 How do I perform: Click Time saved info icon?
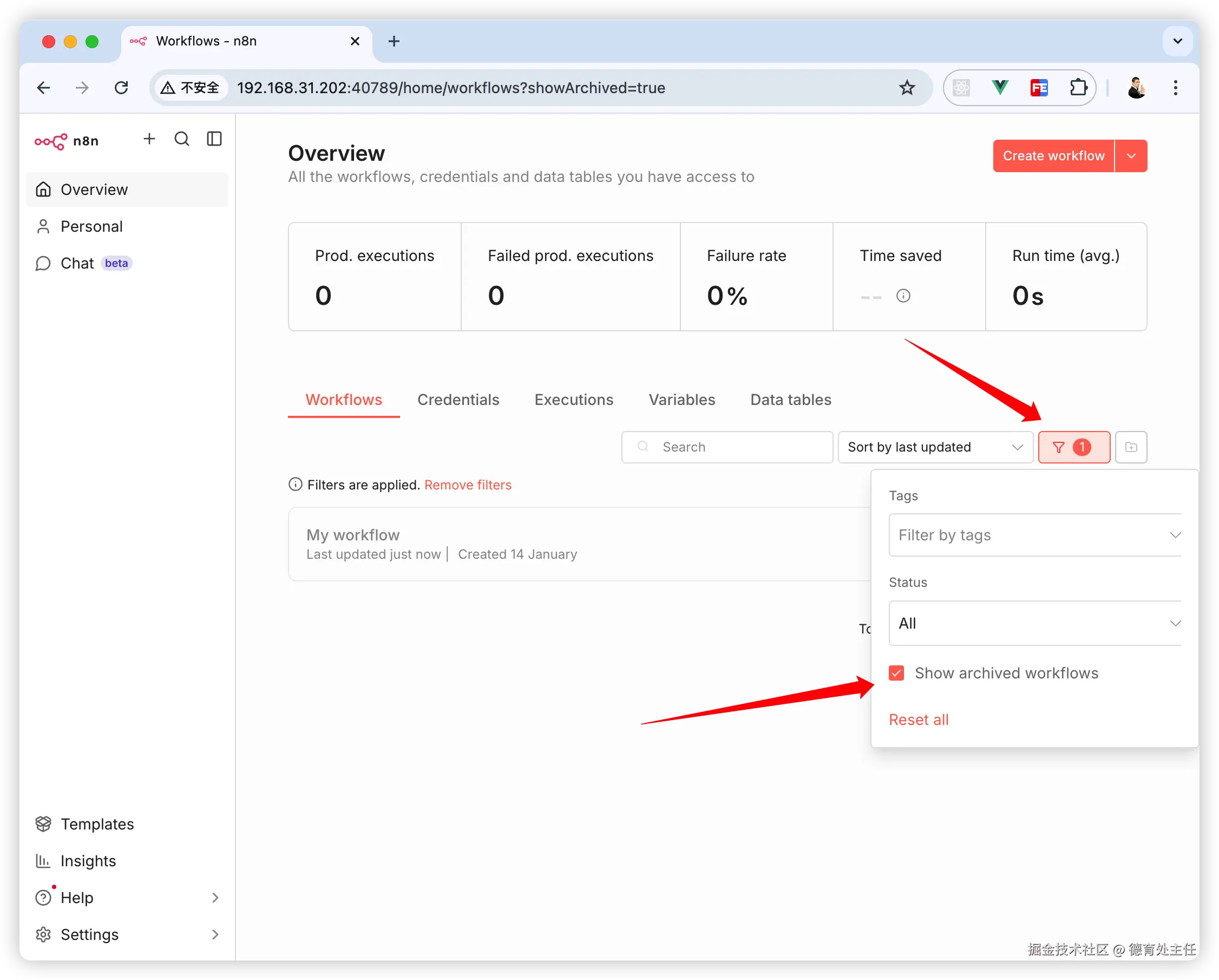[x=903, y=296]
